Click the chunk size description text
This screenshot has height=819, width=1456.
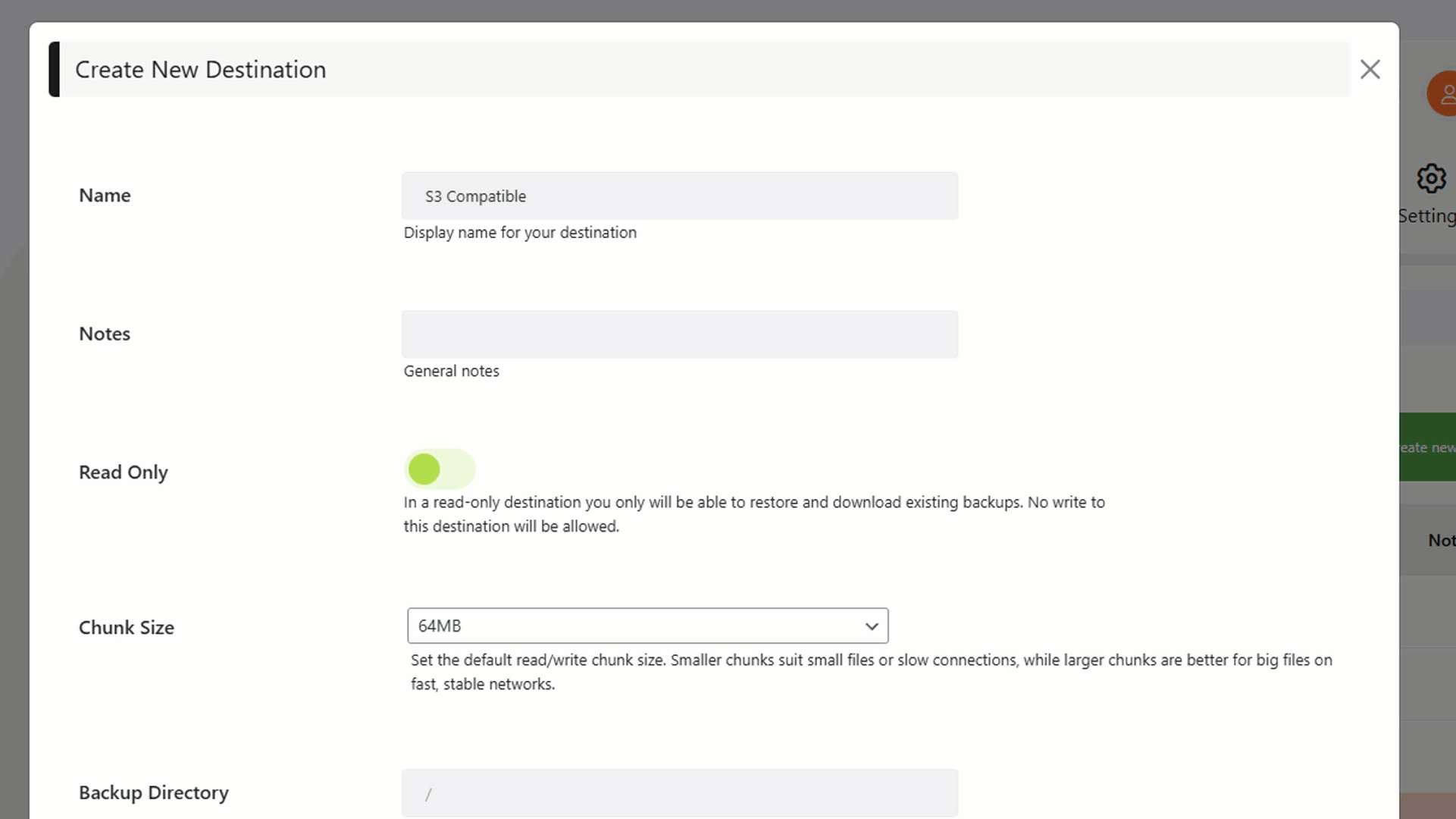coord(872,672)
